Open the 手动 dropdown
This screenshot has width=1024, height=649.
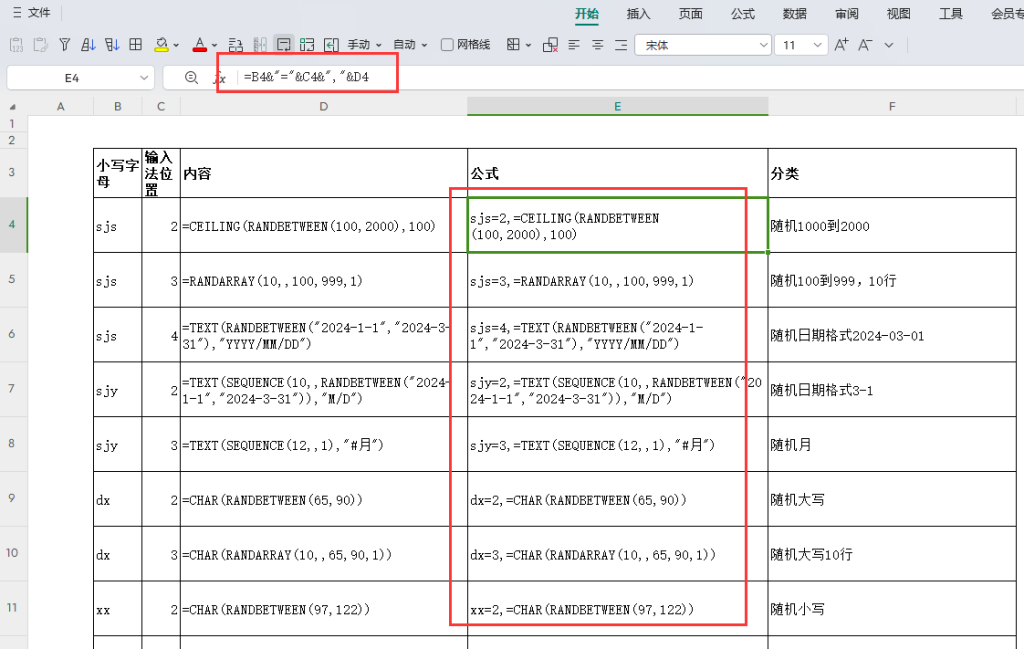pos(364,44)
